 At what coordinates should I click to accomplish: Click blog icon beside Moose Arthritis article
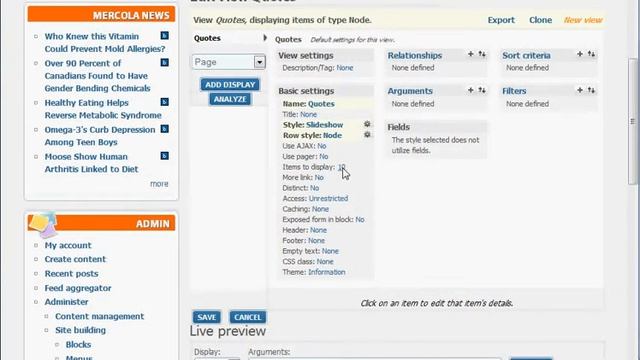click(164, 156)
